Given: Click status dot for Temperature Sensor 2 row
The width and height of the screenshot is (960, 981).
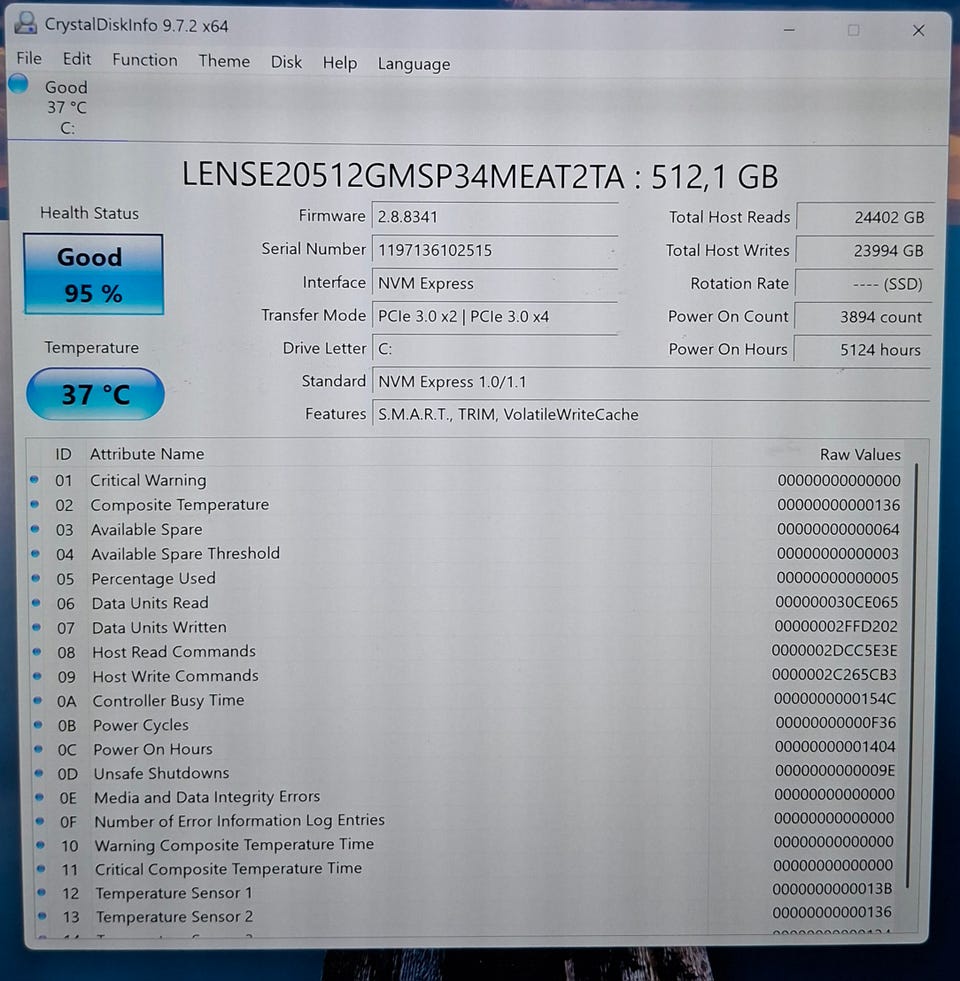Looking at the screenshot, I should coord(43,916).
